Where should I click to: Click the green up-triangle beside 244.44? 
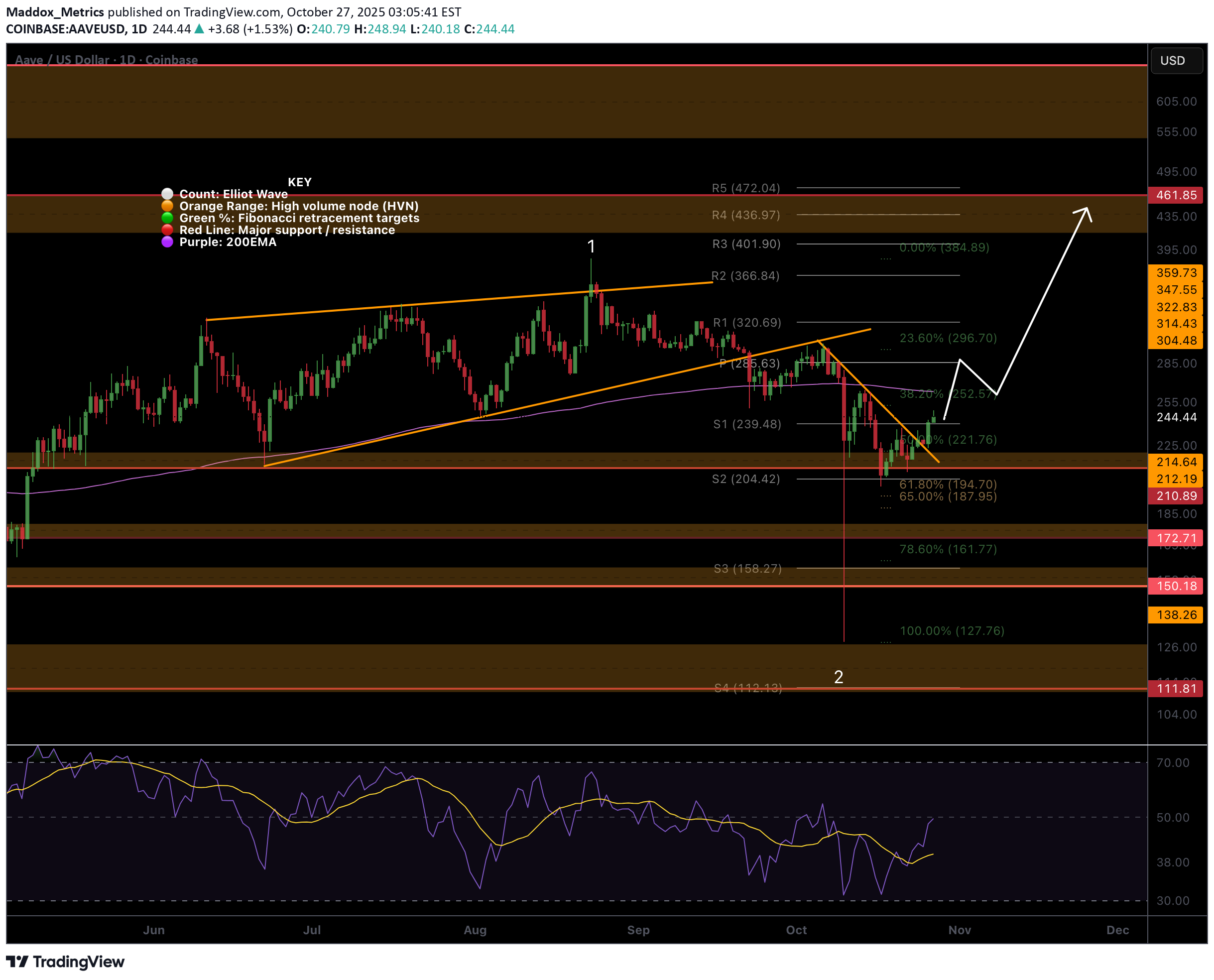coord(199,29)
